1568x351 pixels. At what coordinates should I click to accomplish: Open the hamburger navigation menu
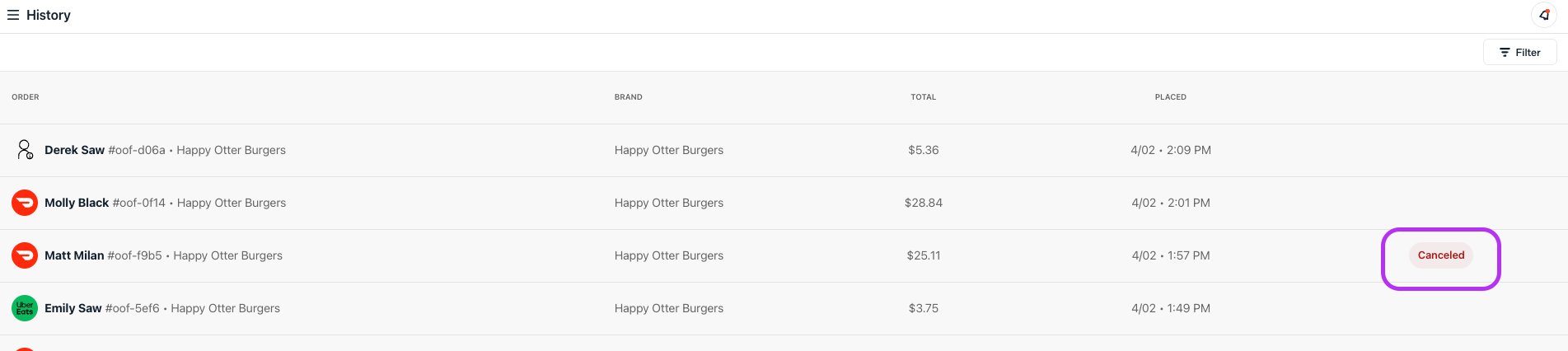[x=13, y=15]
